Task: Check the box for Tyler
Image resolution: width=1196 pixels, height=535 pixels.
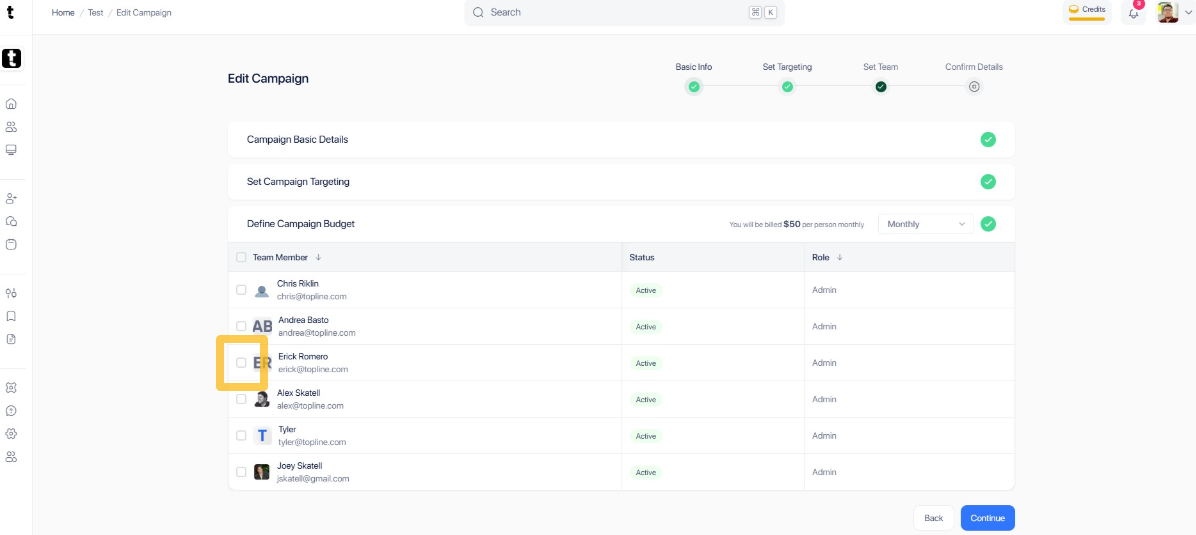Action: (x=241, y=435)
